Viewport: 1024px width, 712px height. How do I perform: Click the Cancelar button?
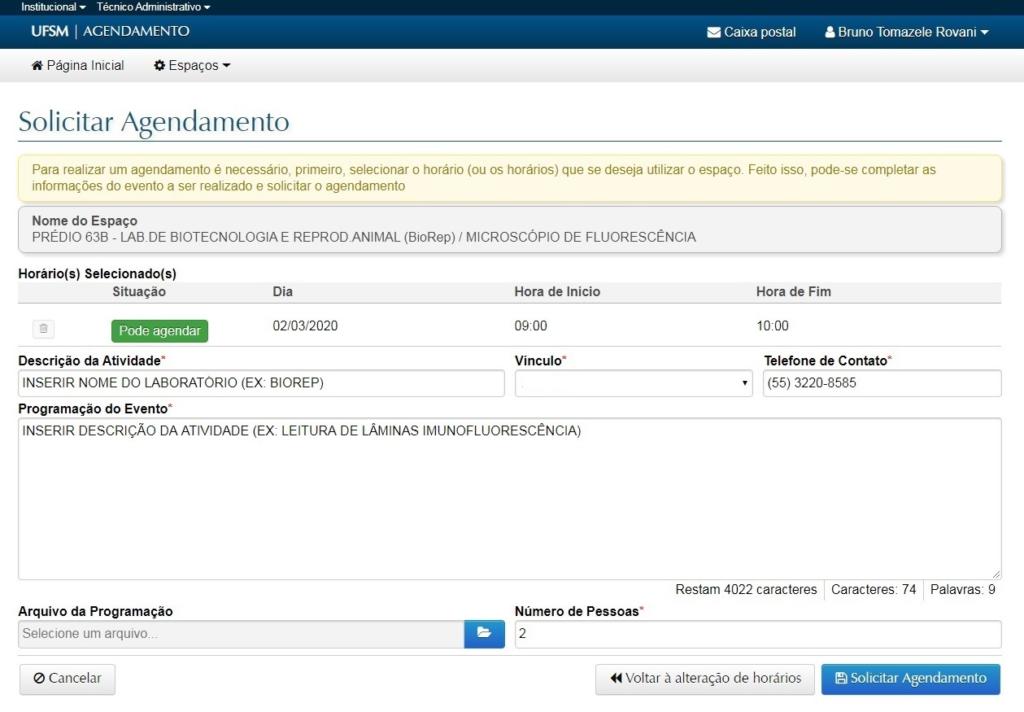tap(67, 678)
